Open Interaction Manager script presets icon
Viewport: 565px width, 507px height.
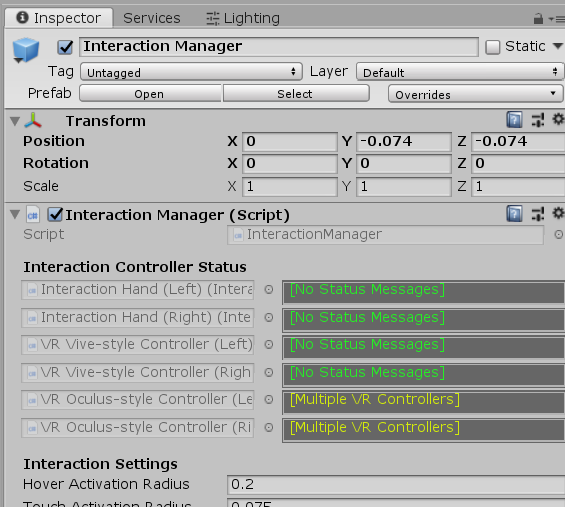538,214
